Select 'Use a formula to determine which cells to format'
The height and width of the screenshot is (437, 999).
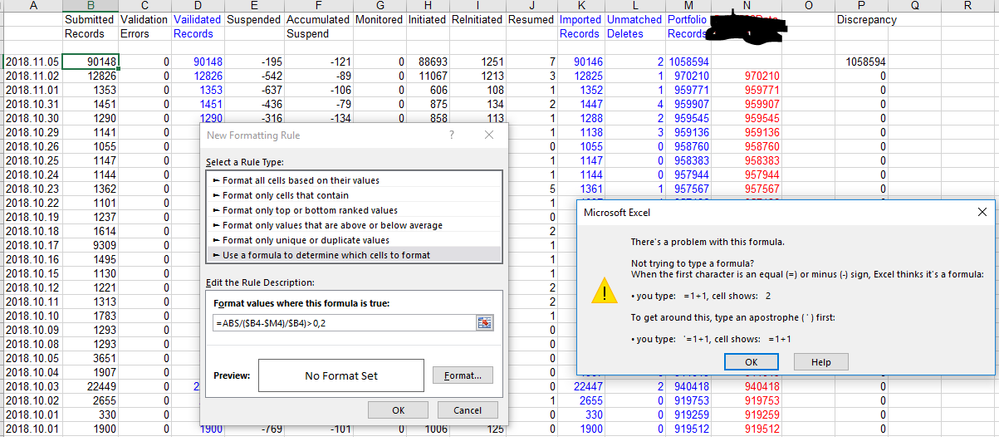(354, 255)
